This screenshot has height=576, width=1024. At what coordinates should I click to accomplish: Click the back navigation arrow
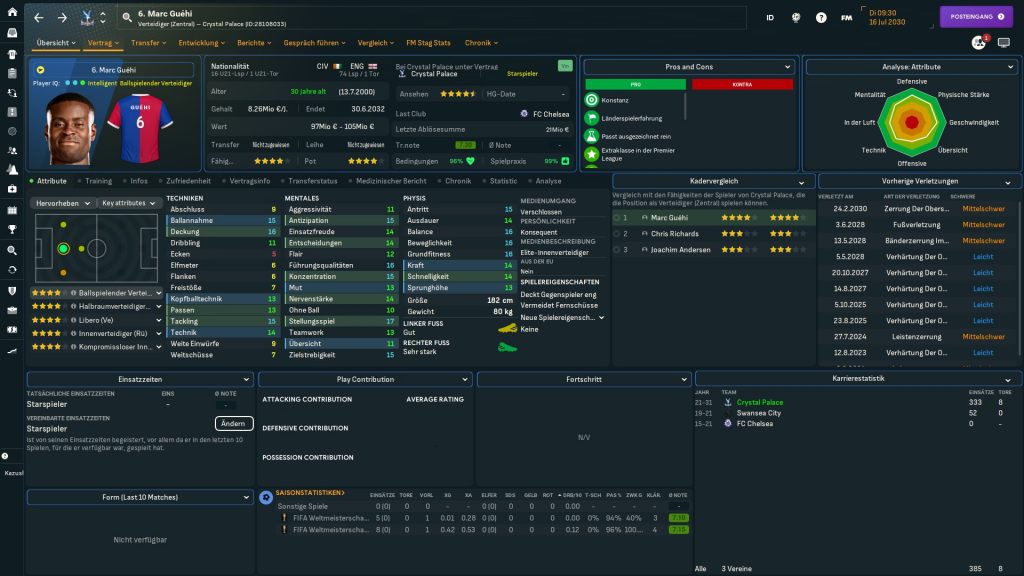tap(39, 18)
